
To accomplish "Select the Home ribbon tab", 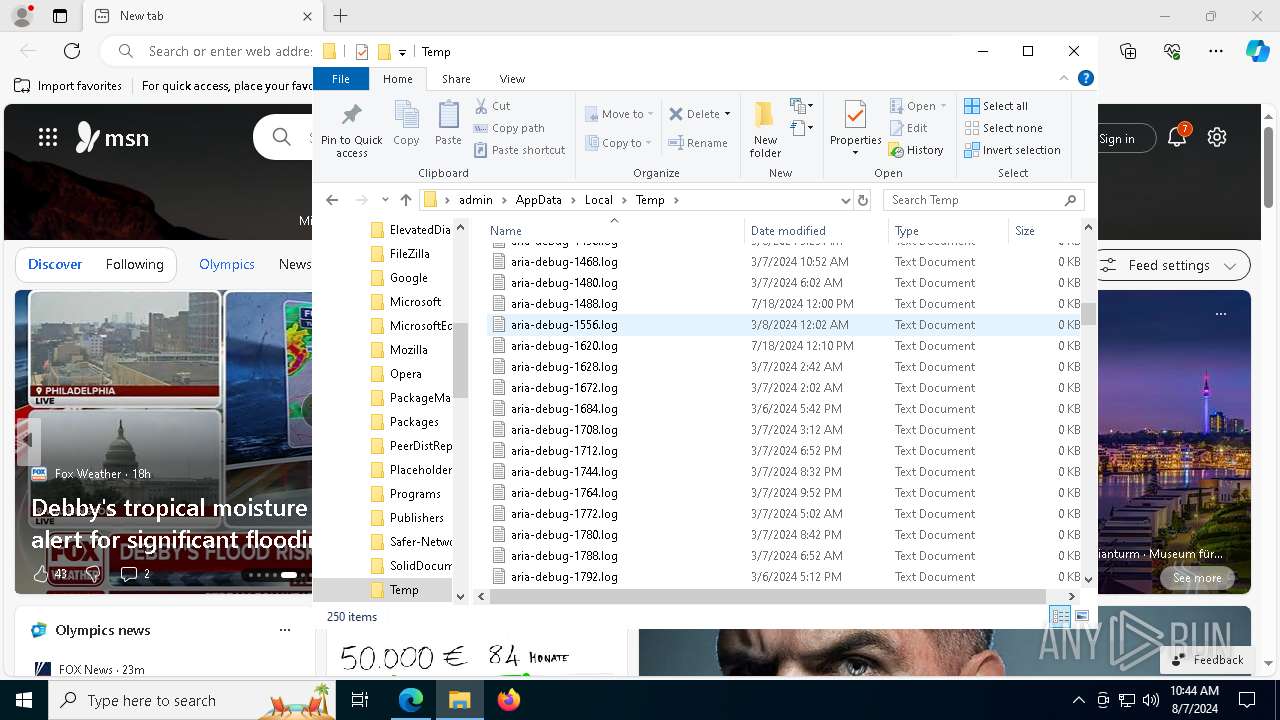I will point(397,79).
